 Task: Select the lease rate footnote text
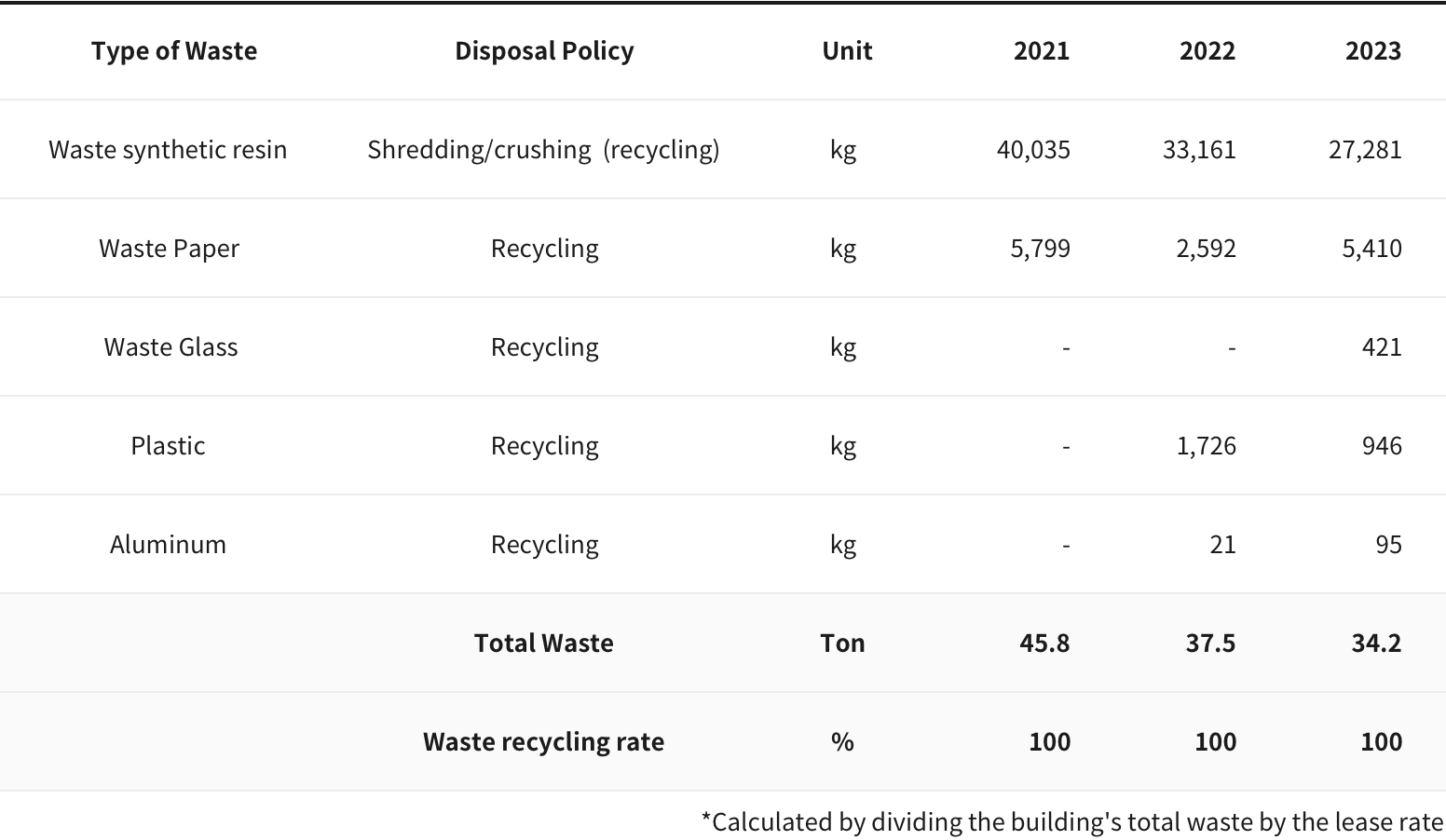tap(1071, 821)
